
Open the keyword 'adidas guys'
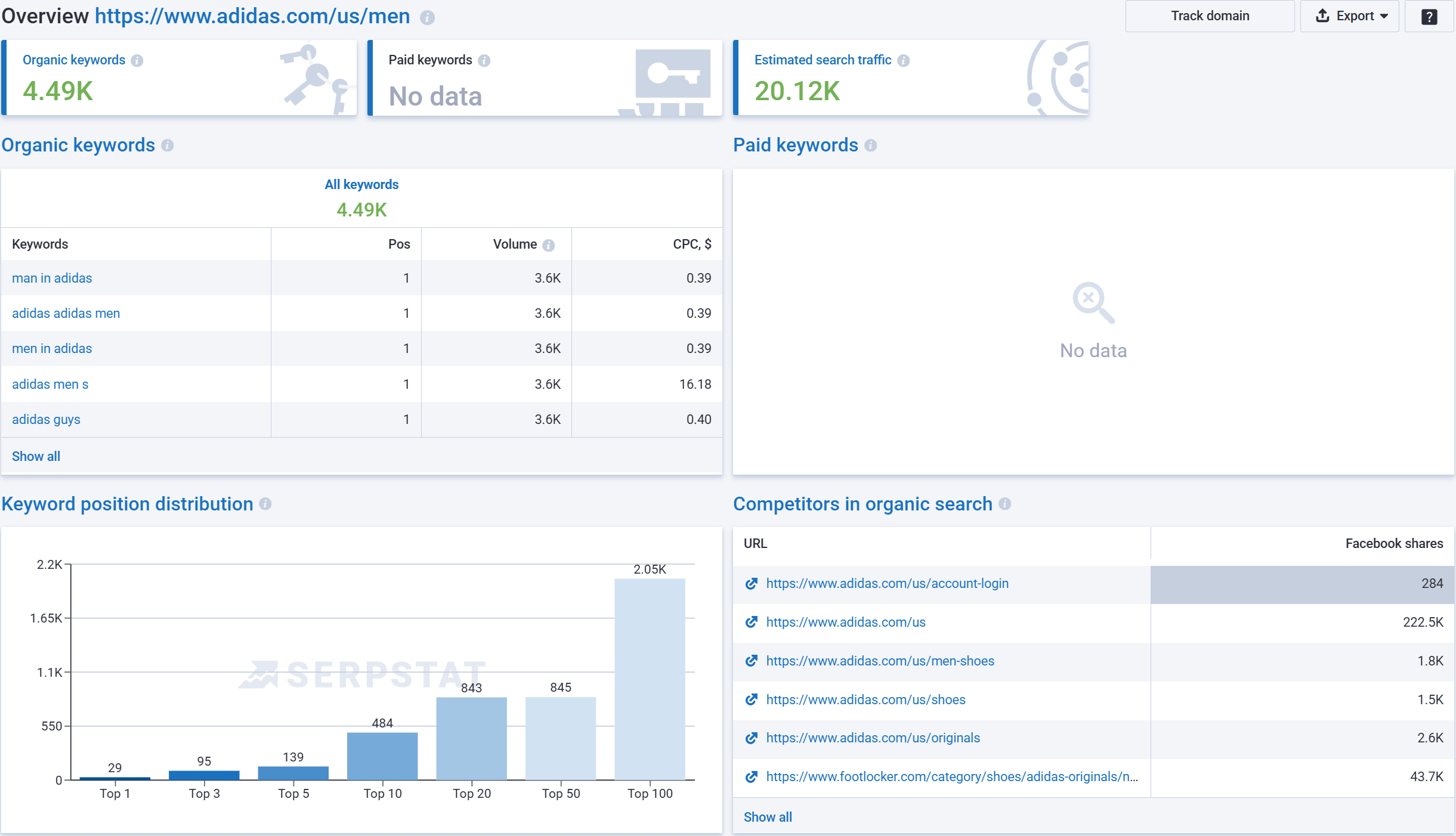[45, 419]
